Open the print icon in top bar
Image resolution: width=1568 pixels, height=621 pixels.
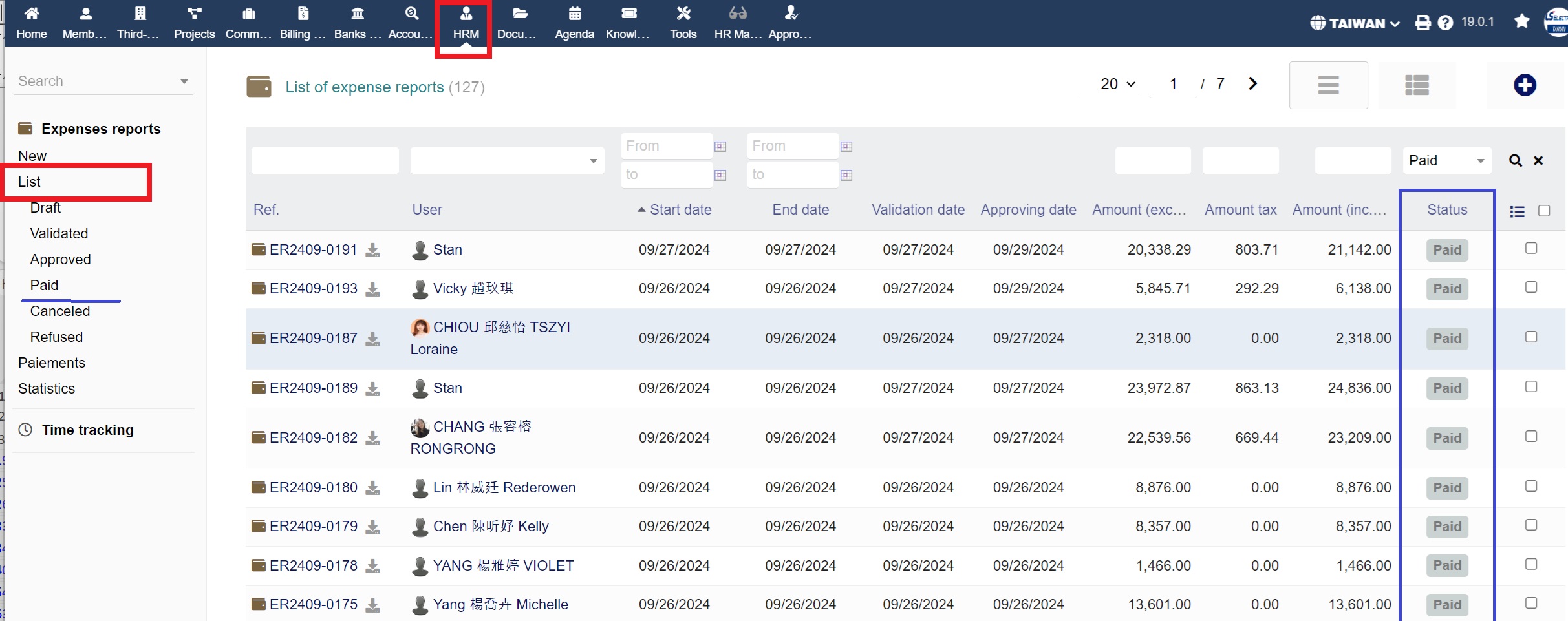click(1423, 23)
